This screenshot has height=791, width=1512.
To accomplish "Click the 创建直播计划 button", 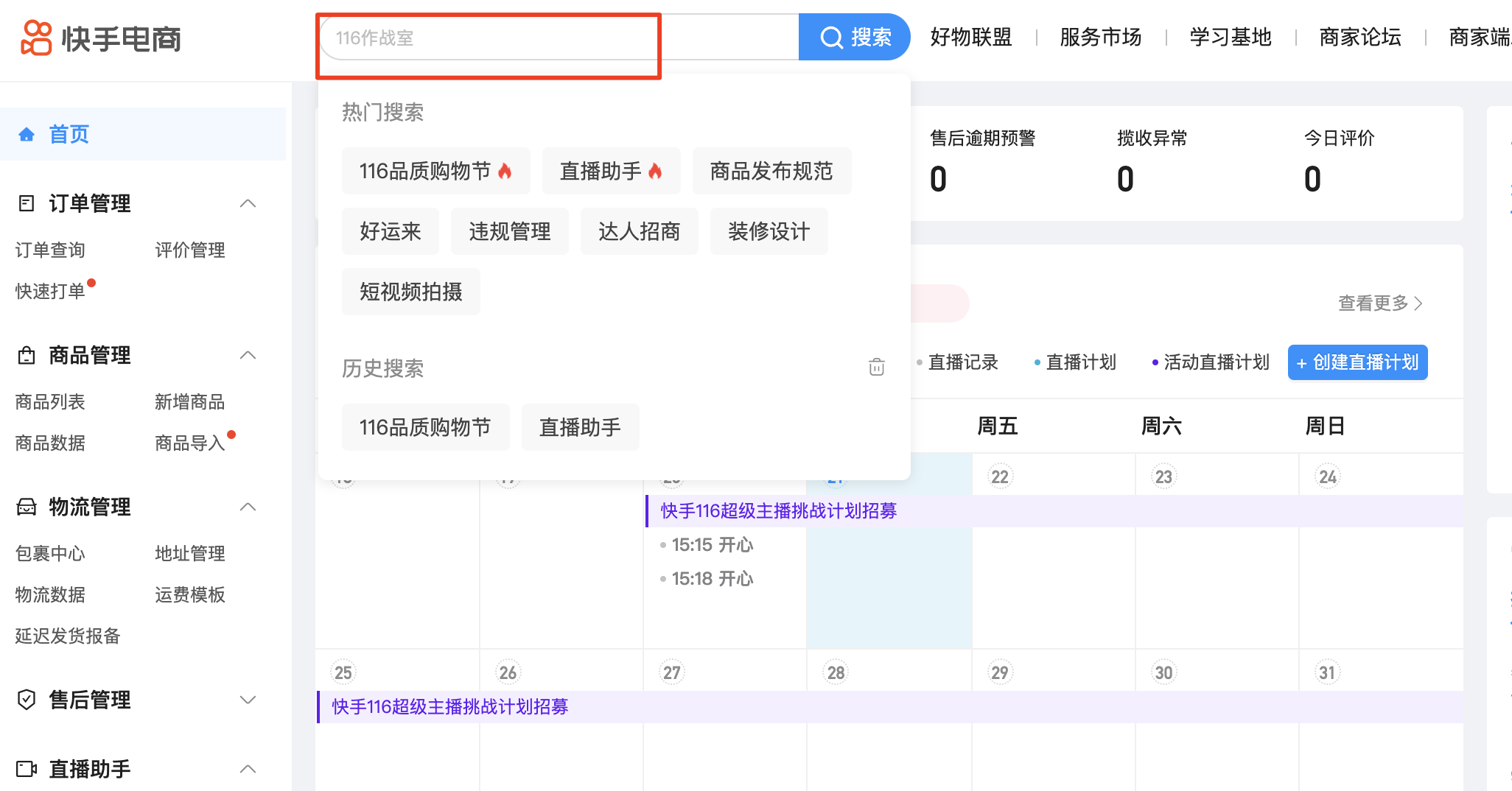I will click(1357, 362).
